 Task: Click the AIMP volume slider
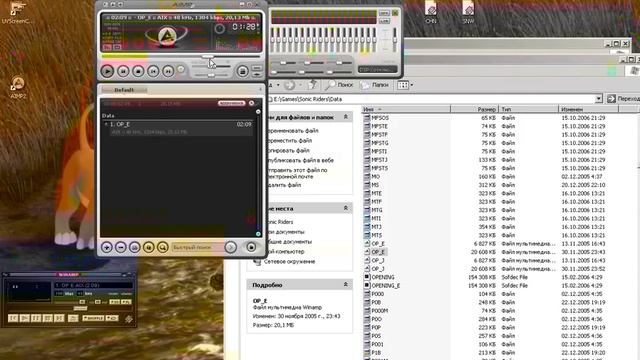click(211, 65)
